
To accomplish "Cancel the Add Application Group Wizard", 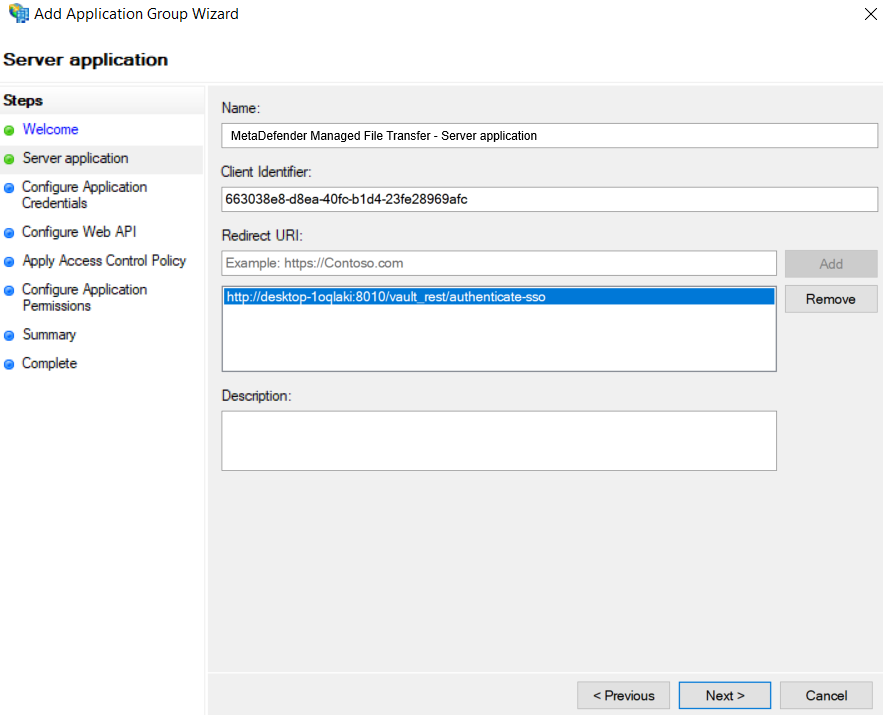I will click(x=826, y=695).
